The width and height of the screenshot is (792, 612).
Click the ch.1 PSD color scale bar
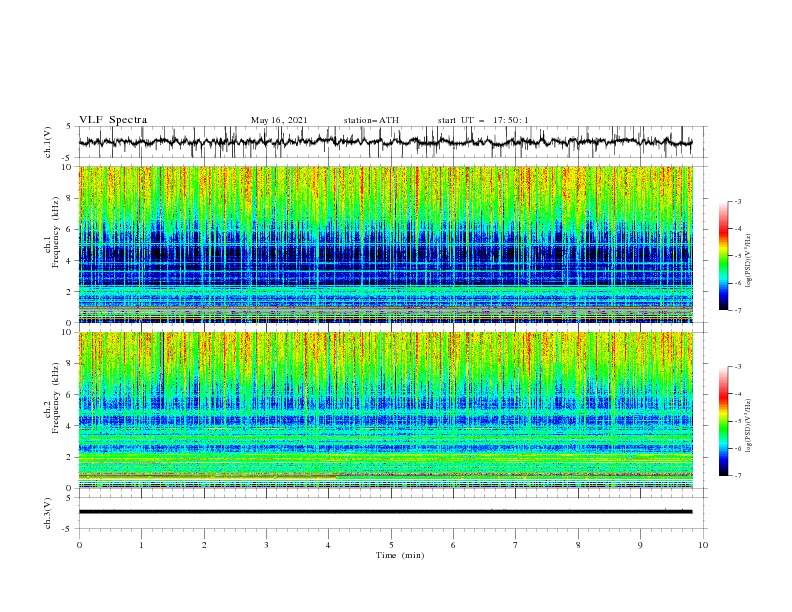(724, 256)
